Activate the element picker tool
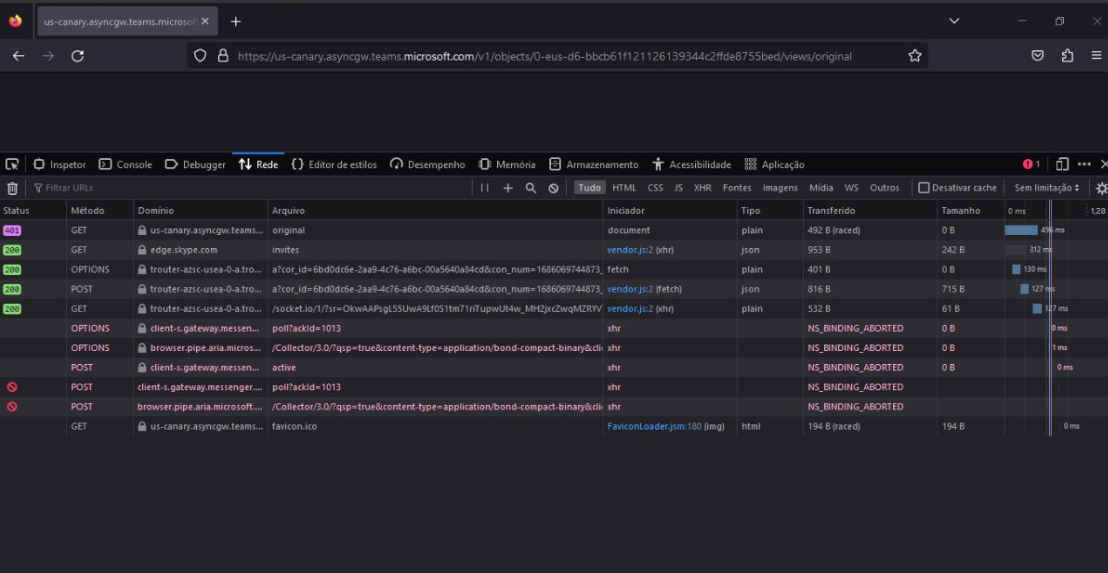1108x573 pixels. coord(12,164)
